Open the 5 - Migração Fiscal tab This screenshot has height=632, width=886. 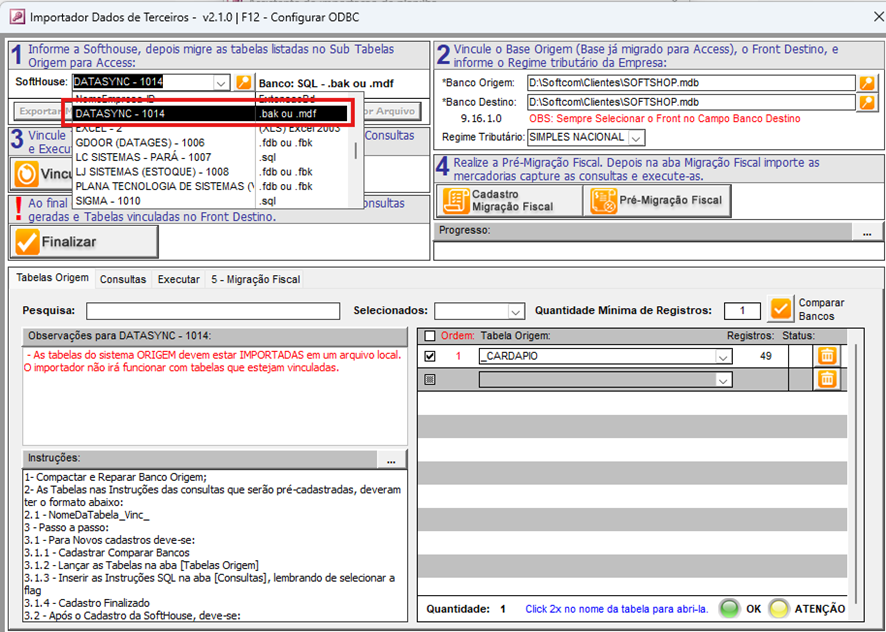255,280
